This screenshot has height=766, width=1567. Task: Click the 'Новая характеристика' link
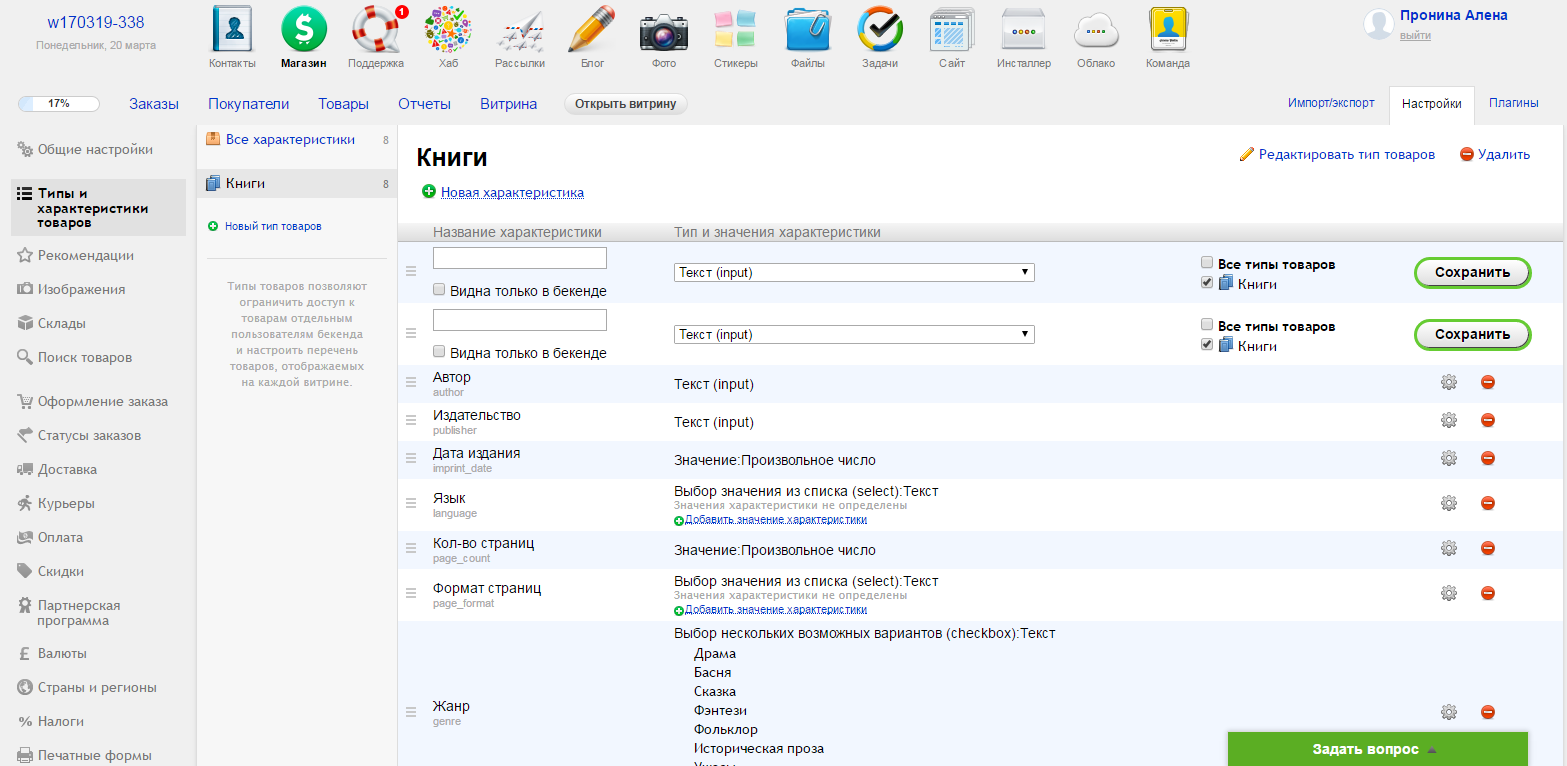tap(512, 192)
